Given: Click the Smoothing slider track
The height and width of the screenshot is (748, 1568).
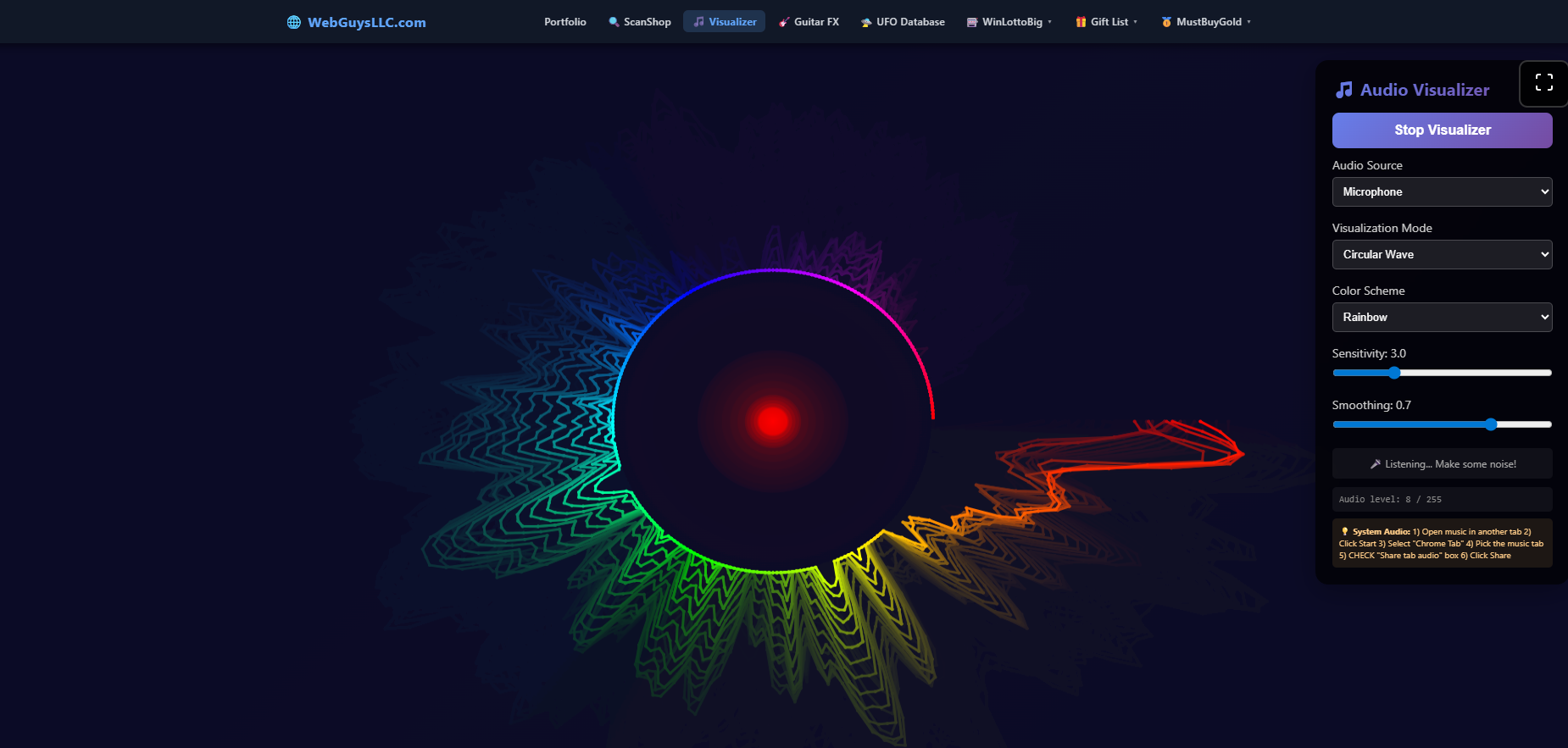Looking at the screenshot, I should (x=1442, y=424).
